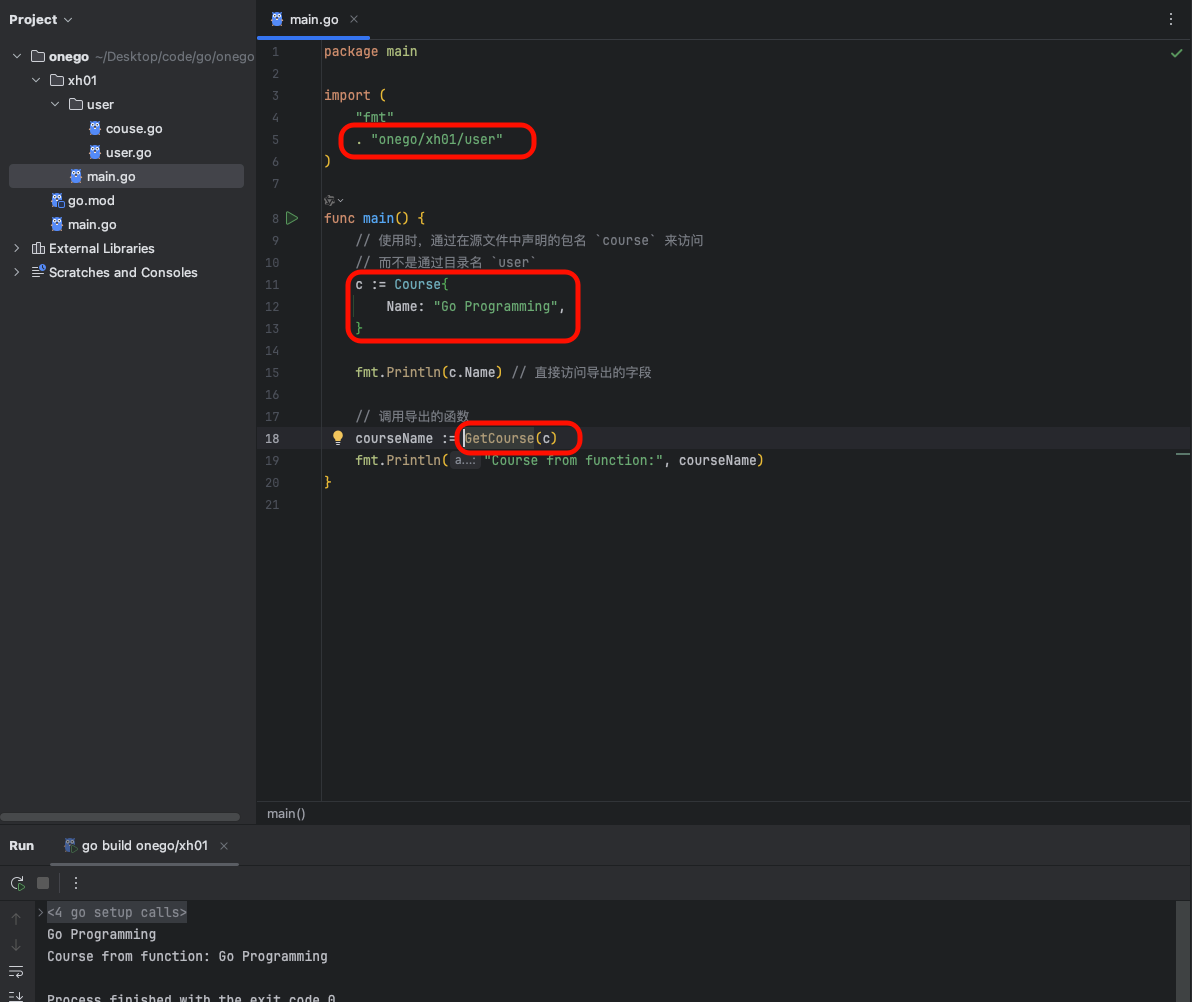This screenshot has width=1192, height=1002.
Task: Open editor tab options menu
Action: coord(1171,19)
